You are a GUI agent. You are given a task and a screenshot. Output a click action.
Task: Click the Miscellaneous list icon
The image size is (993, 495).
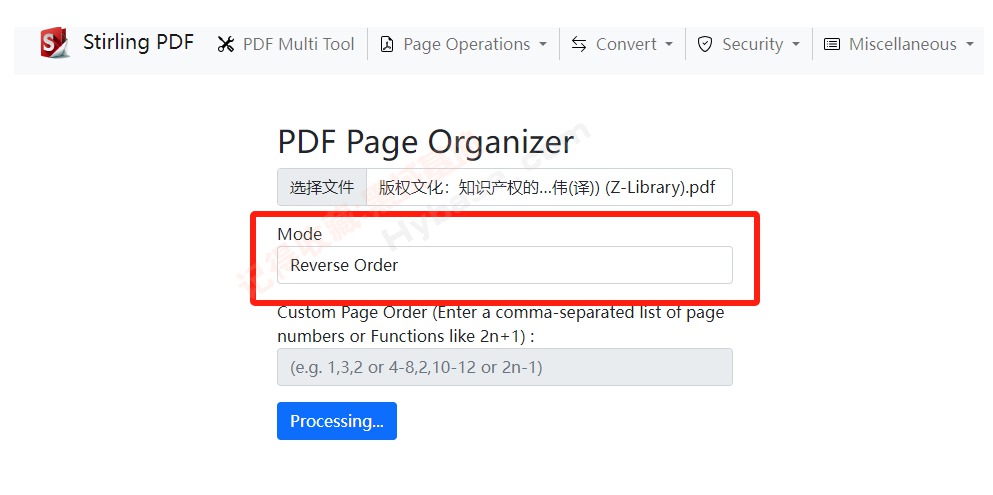tap(832, 44)
